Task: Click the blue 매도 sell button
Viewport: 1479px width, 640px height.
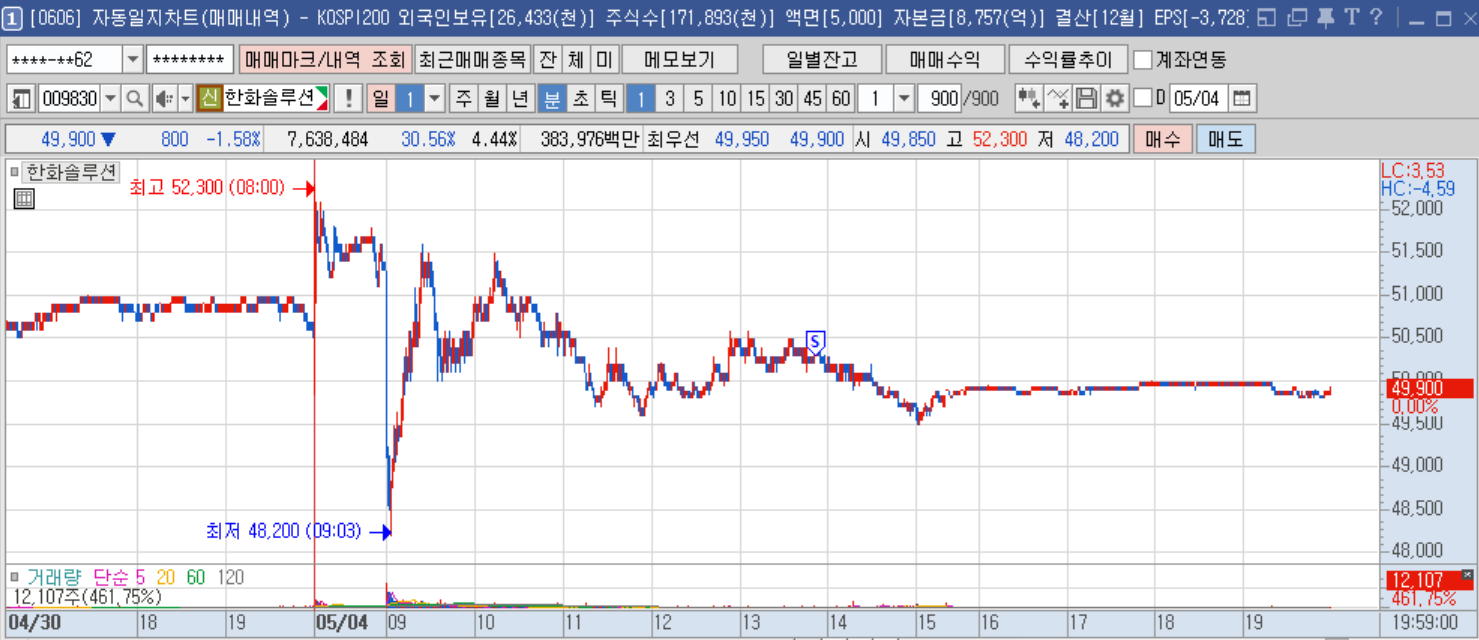Action: pyautogui.click(x=1225, y=139)
